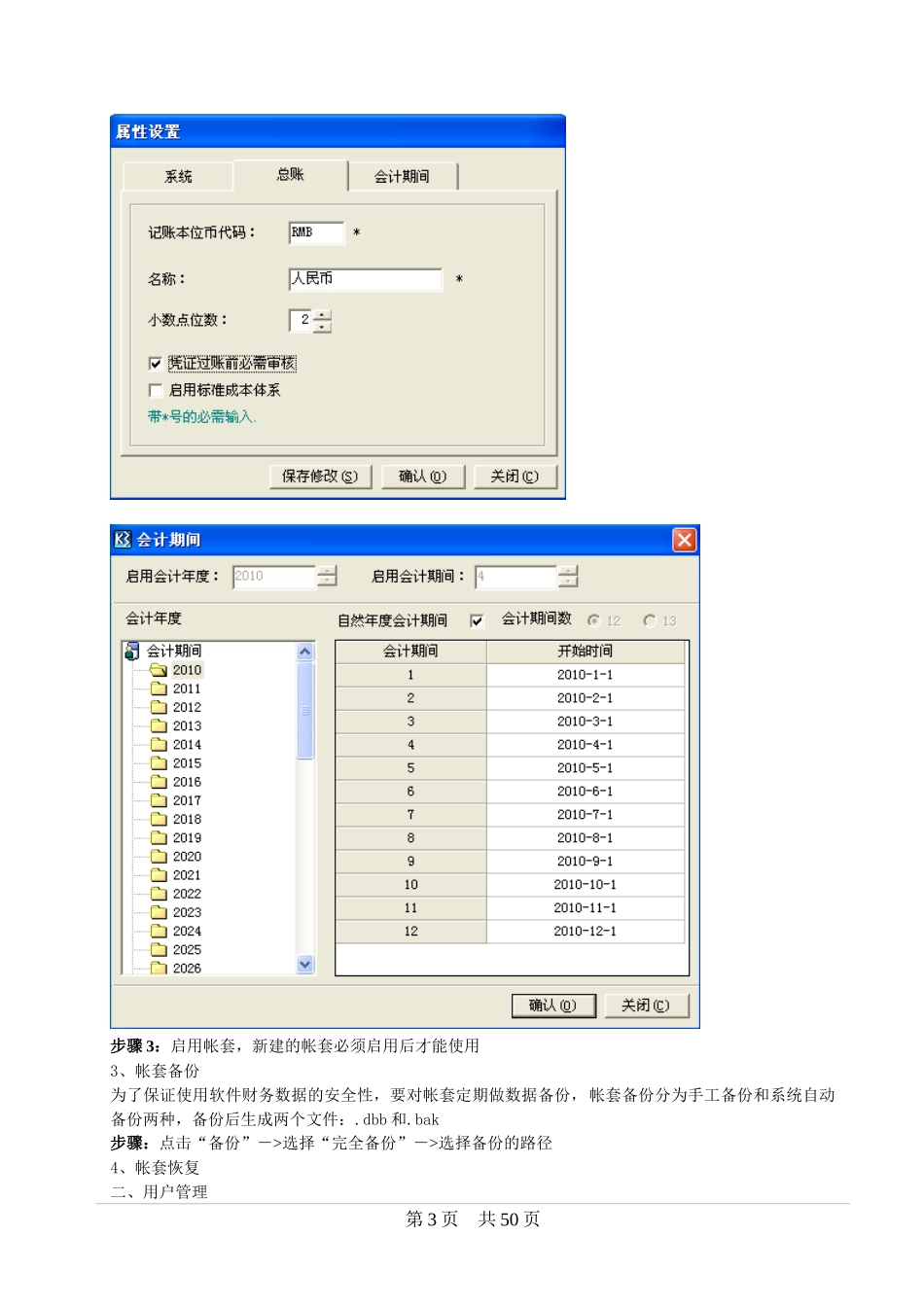Click the year tree scroll down arrow

[305, 964]
